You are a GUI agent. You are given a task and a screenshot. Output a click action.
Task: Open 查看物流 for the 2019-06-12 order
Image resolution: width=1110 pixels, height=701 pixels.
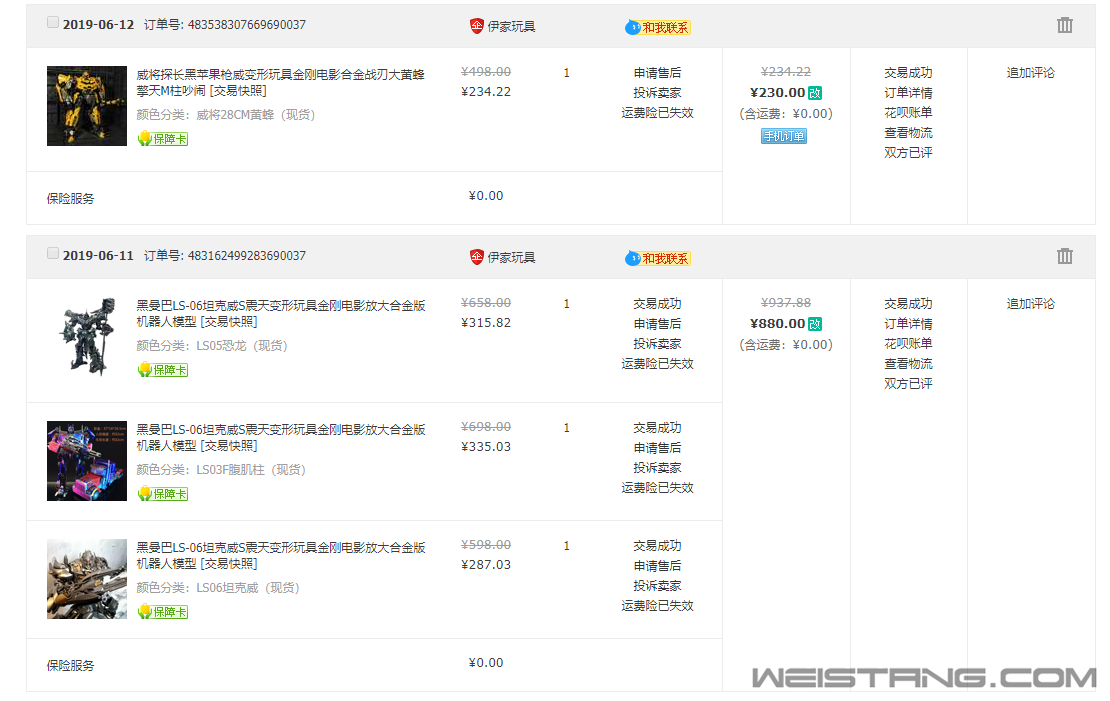(908, 132)
